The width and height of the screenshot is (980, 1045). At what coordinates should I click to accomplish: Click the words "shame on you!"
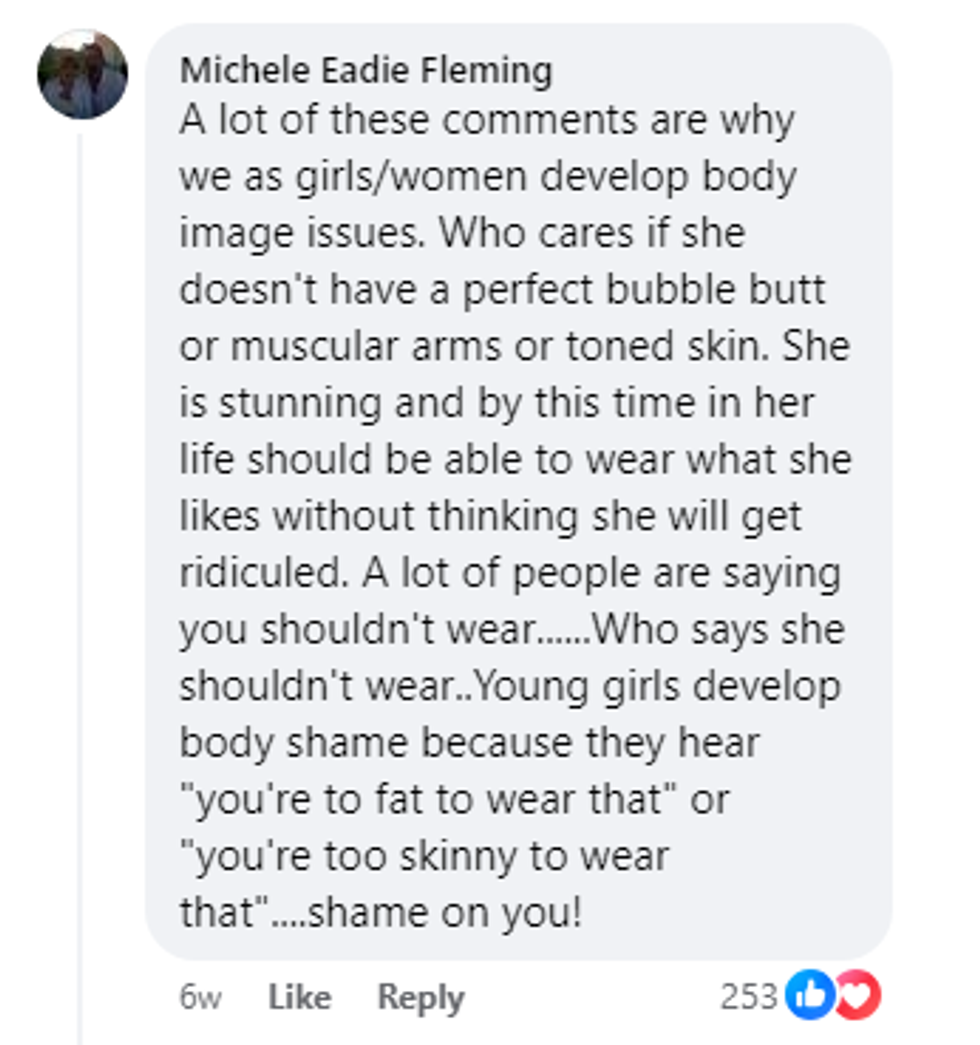pyautogui.click(x=446, y=913)
